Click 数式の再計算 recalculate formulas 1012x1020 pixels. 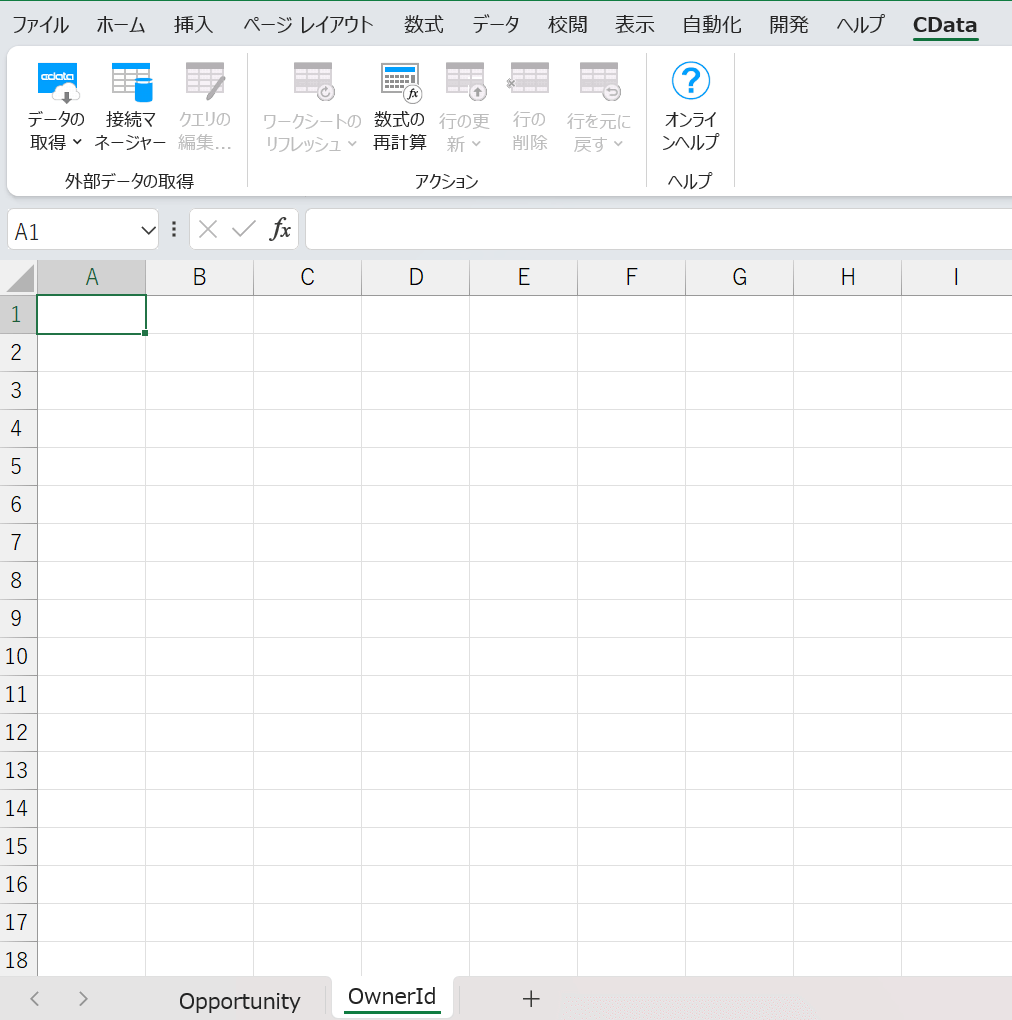[x=400, y=107]
